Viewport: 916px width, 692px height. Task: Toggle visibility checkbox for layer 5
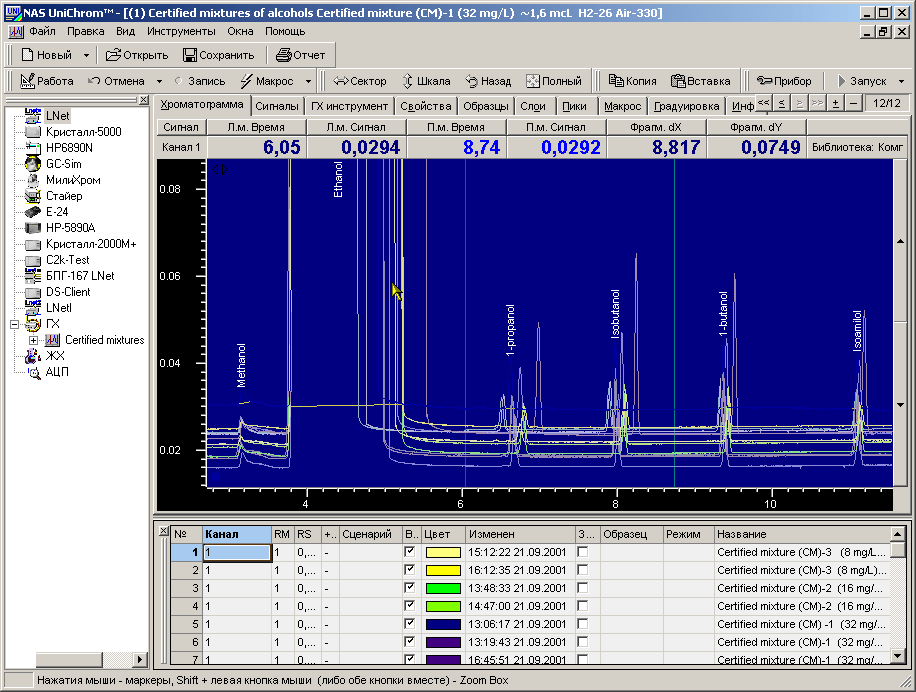pyautogui.click(x=410, y=624)
